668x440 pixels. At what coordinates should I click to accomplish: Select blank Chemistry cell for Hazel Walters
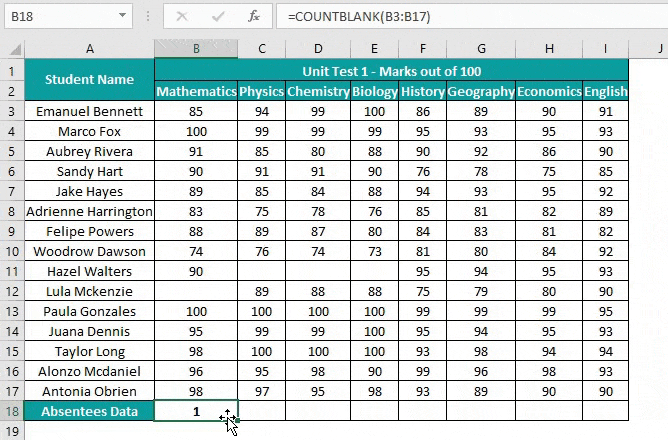(x=318, y=271)
